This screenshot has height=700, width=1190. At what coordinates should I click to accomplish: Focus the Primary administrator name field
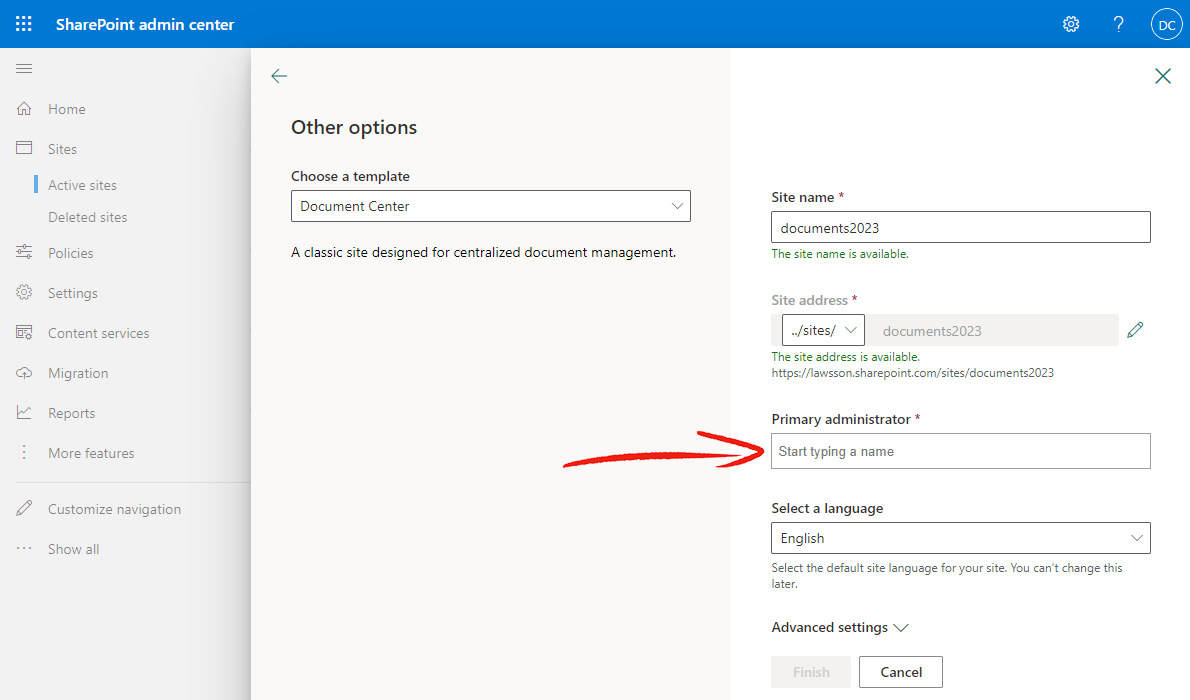(961, 451)
